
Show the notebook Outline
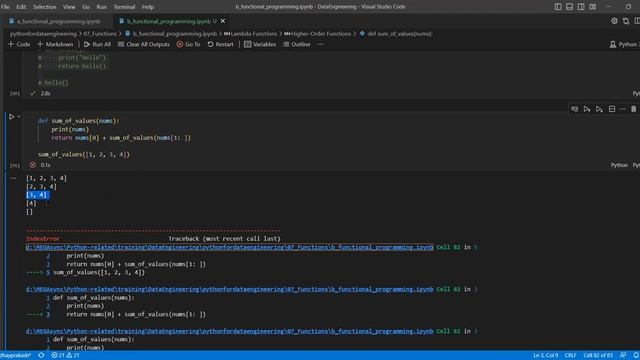[x=297, y=44]
